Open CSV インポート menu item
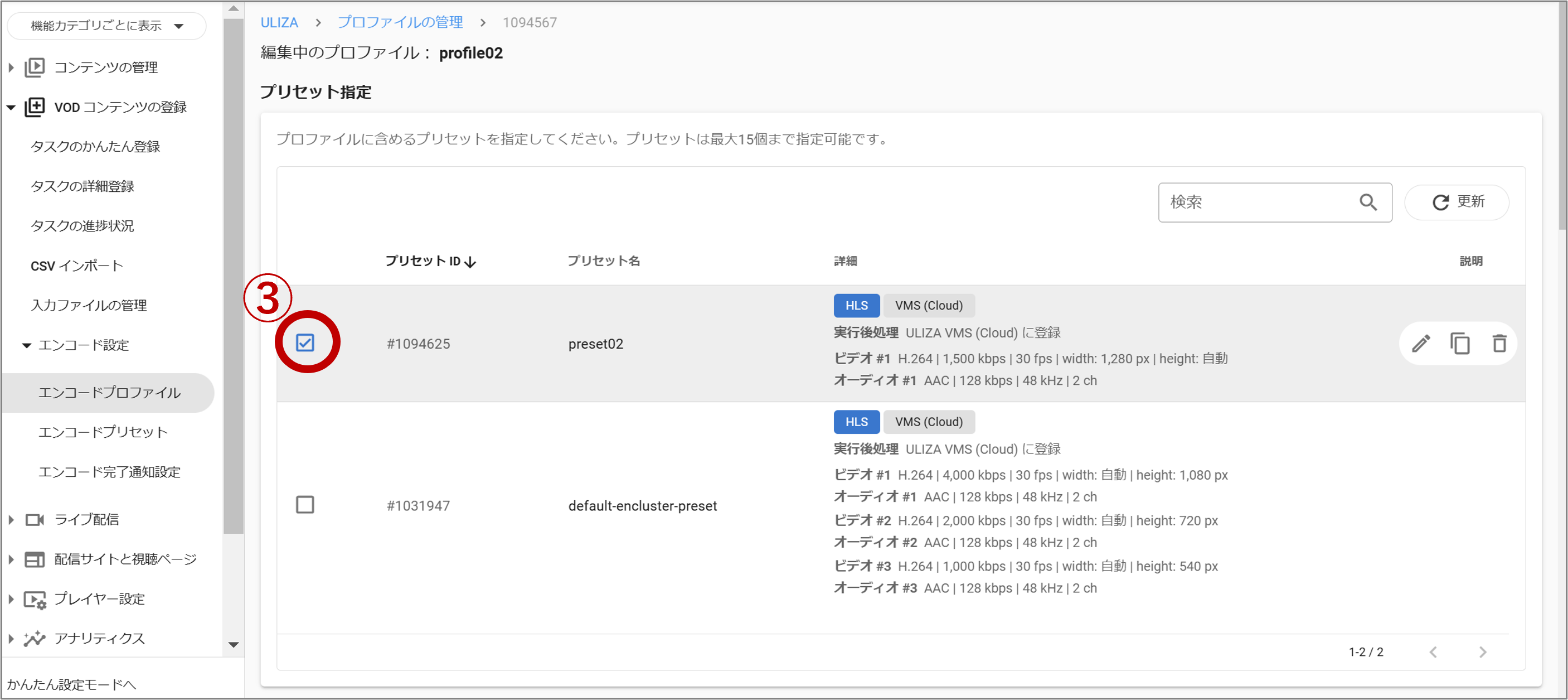 tap(77, 265)
